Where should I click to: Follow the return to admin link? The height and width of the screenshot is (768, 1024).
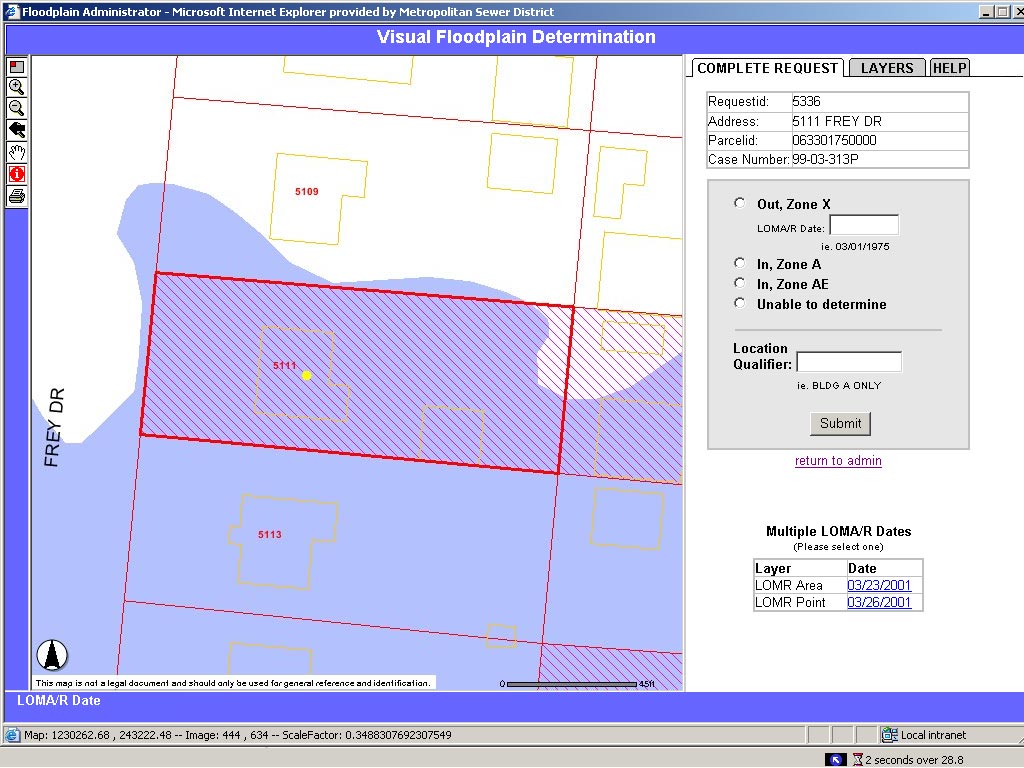838,460
